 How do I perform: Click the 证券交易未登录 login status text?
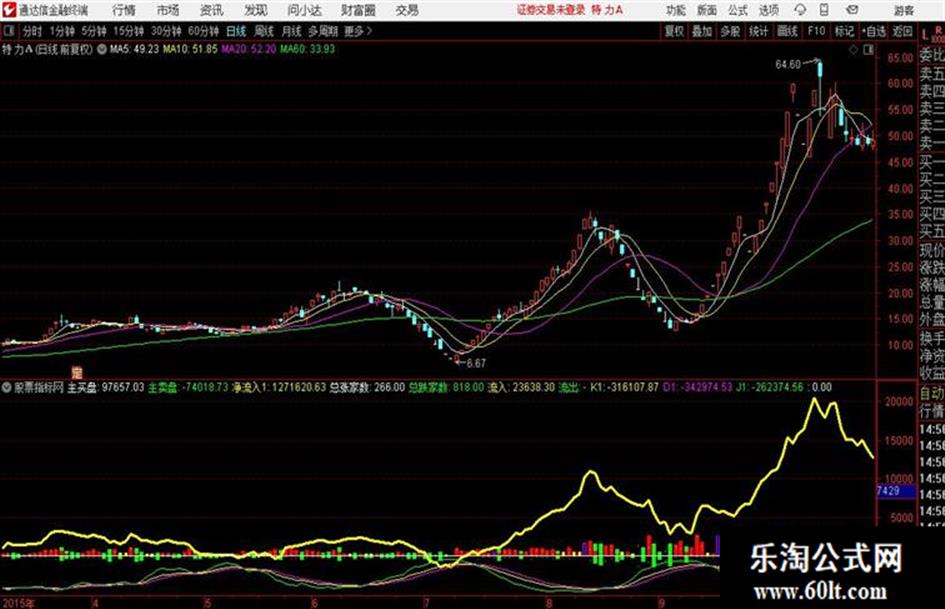pyautogui.click(x=551, y=10)
